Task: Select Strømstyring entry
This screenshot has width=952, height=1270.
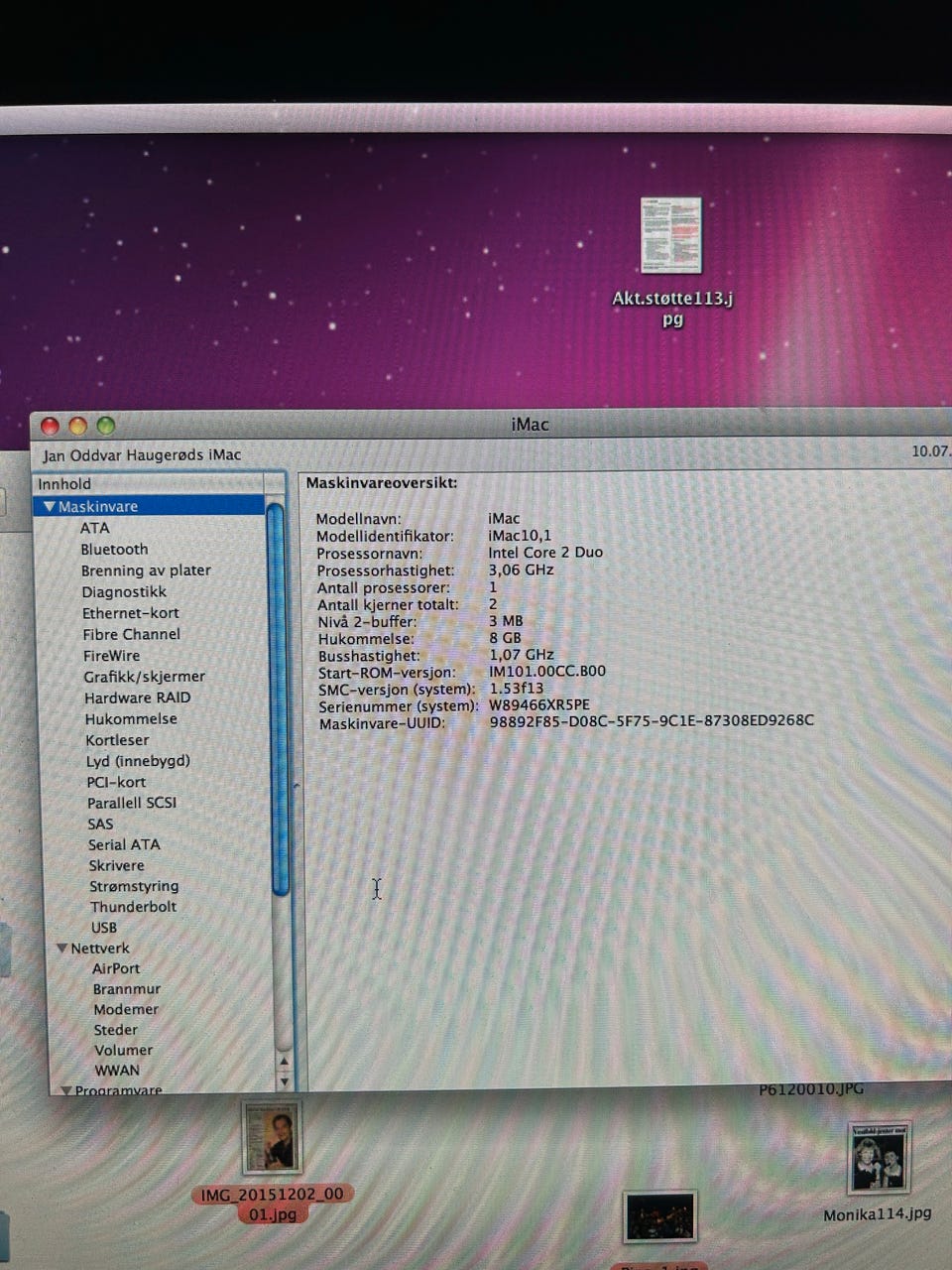Action: [134, 886]
